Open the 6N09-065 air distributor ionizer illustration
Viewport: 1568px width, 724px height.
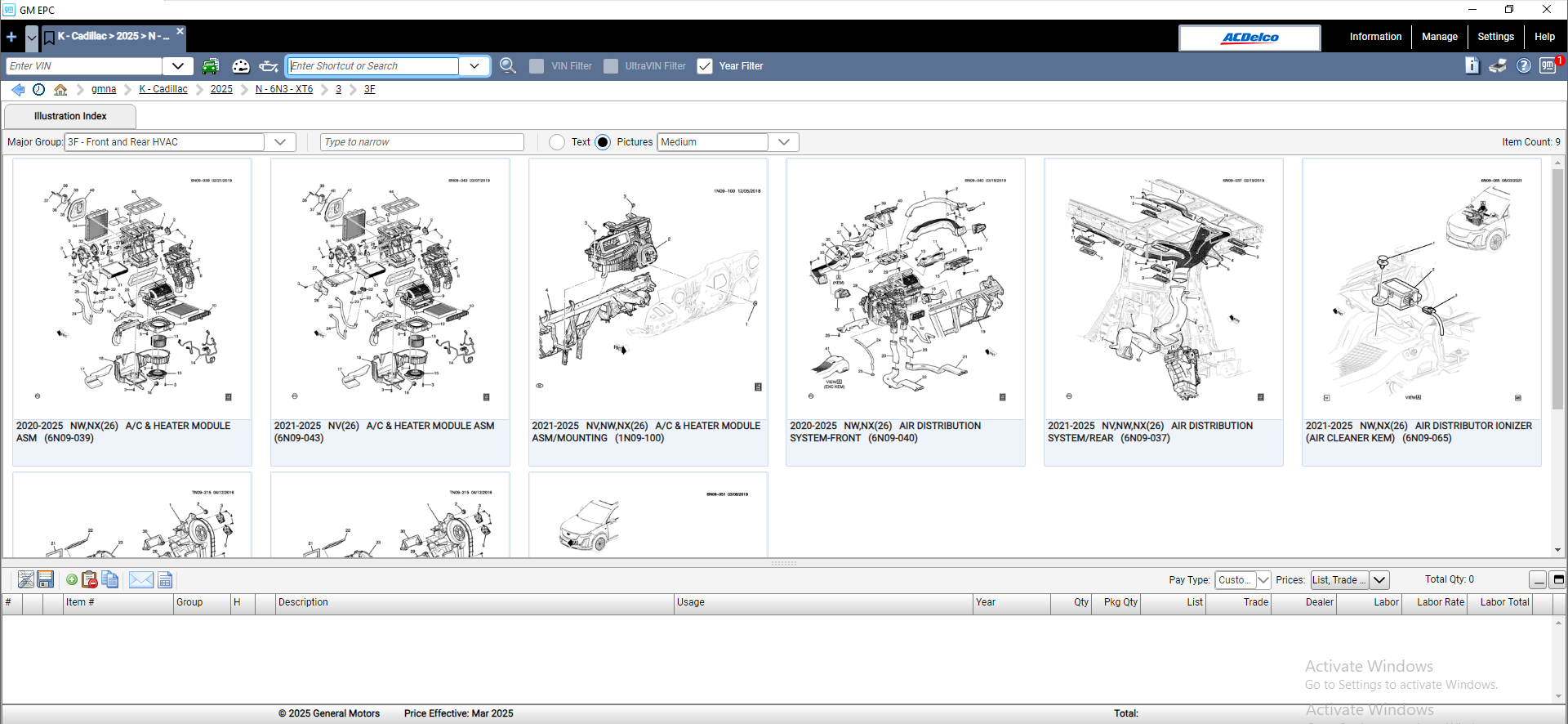click(x=1422, y=312)
